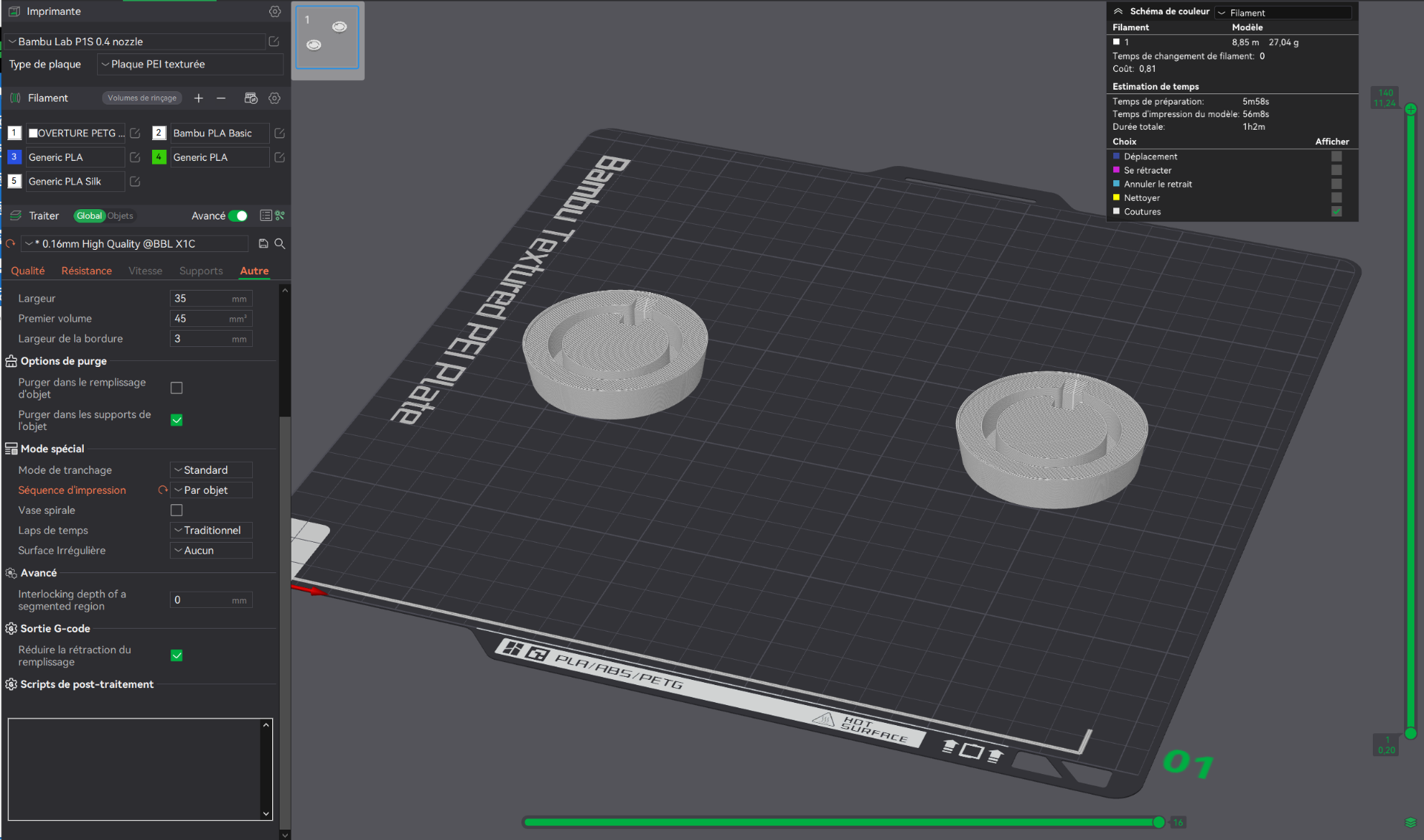Remove a filament with minus icon
1424x840 pixels.
point(221,98)
